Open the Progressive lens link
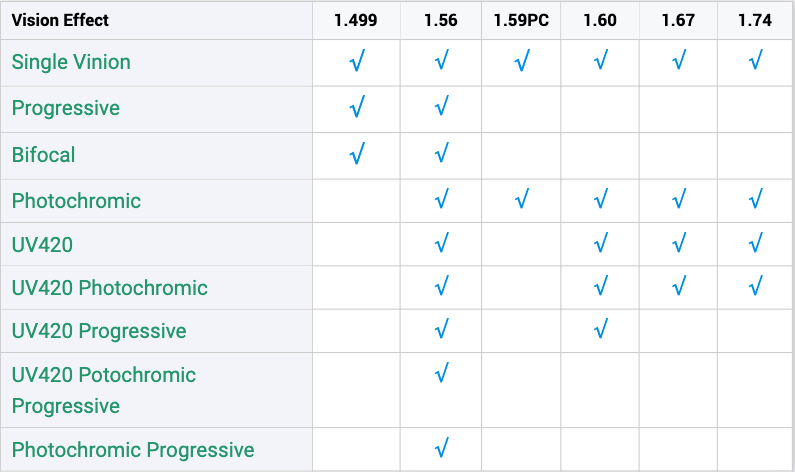This screenshot has width=795, height=472. click(66, 108)
